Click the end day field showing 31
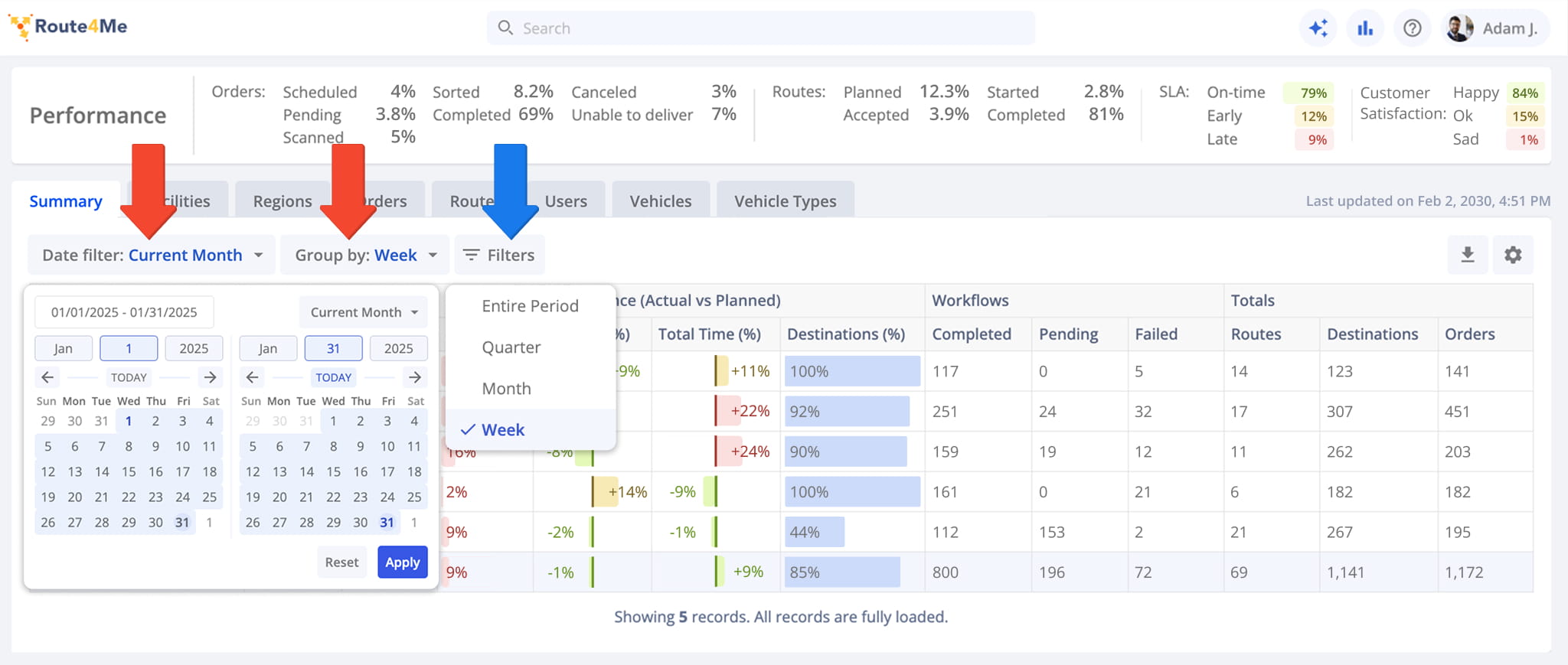Viewport: 1568px width, 665px height. coord(334,348)
